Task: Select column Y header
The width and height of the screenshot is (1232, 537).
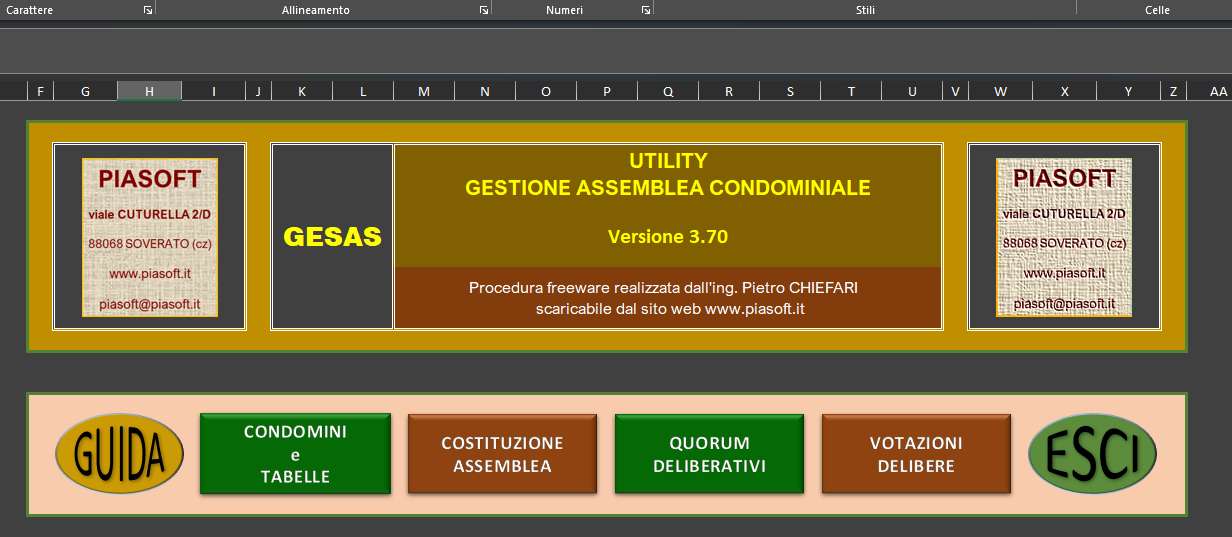Action: tap(1128, 91)
